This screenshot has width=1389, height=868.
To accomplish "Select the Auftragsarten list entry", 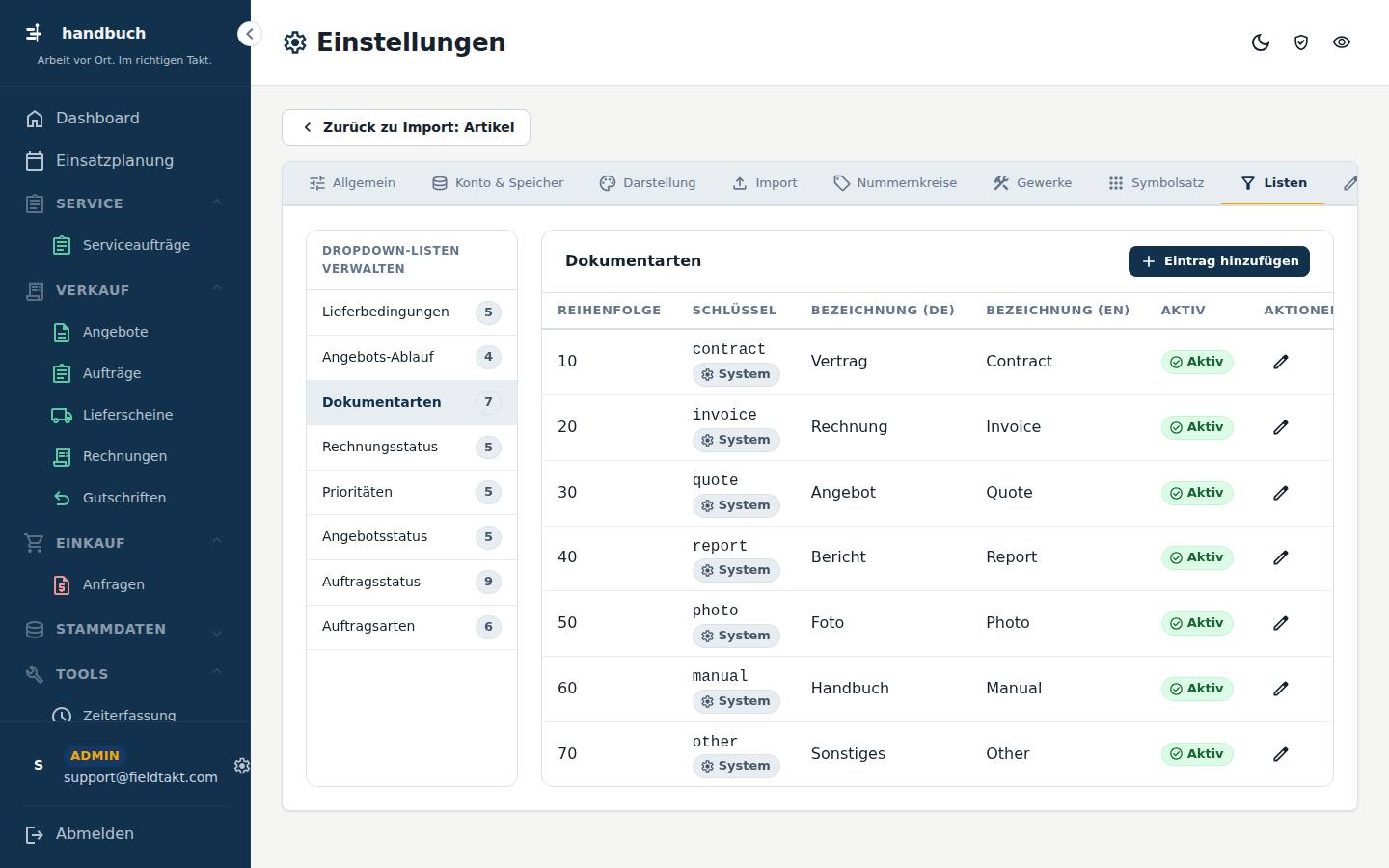I will 412,627.
